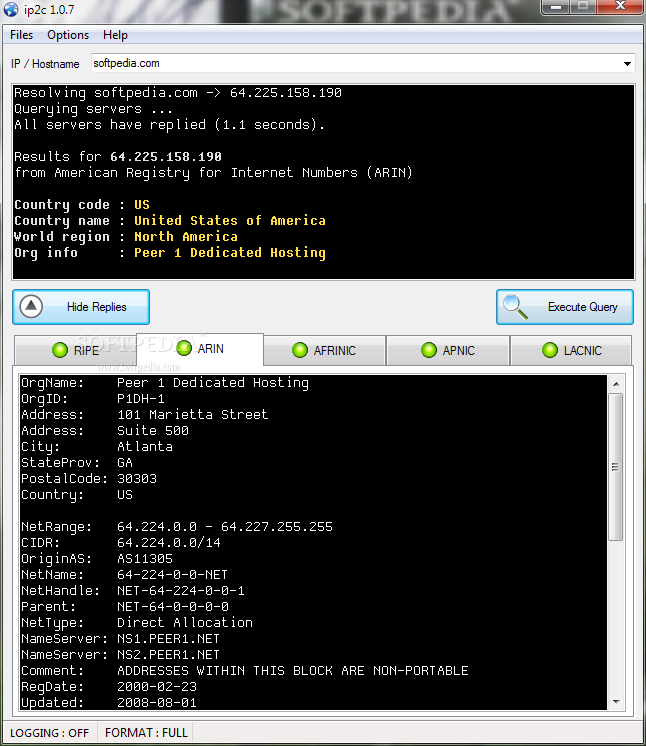Viewport: 646px width, 746px height.
Task: Click the 'Resolving softpedia.com' result line
Action: tap(178, 93)
